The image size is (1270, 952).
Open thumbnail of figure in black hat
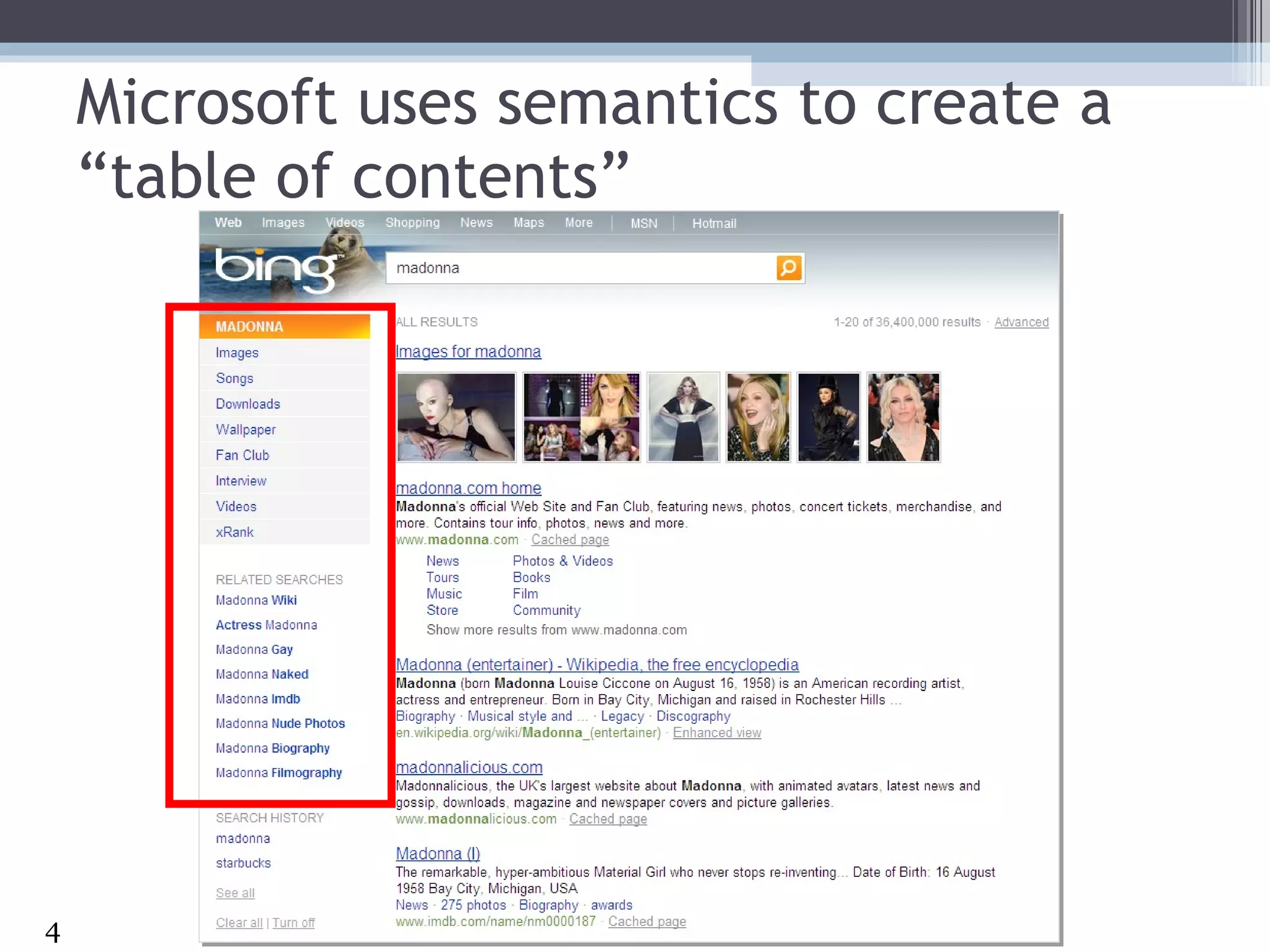[x=828, y=417]
